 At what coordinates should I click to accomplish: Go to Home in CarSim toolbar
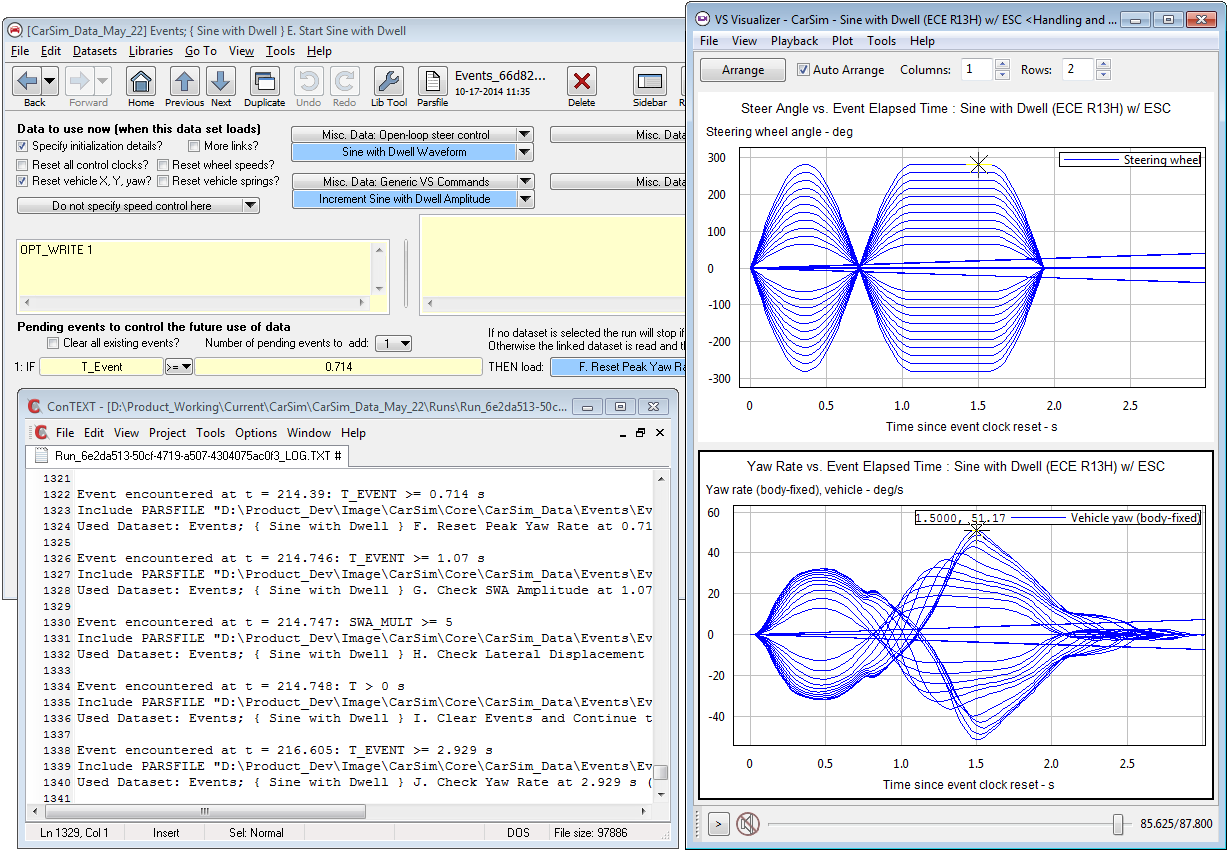[x=141, y=81]
